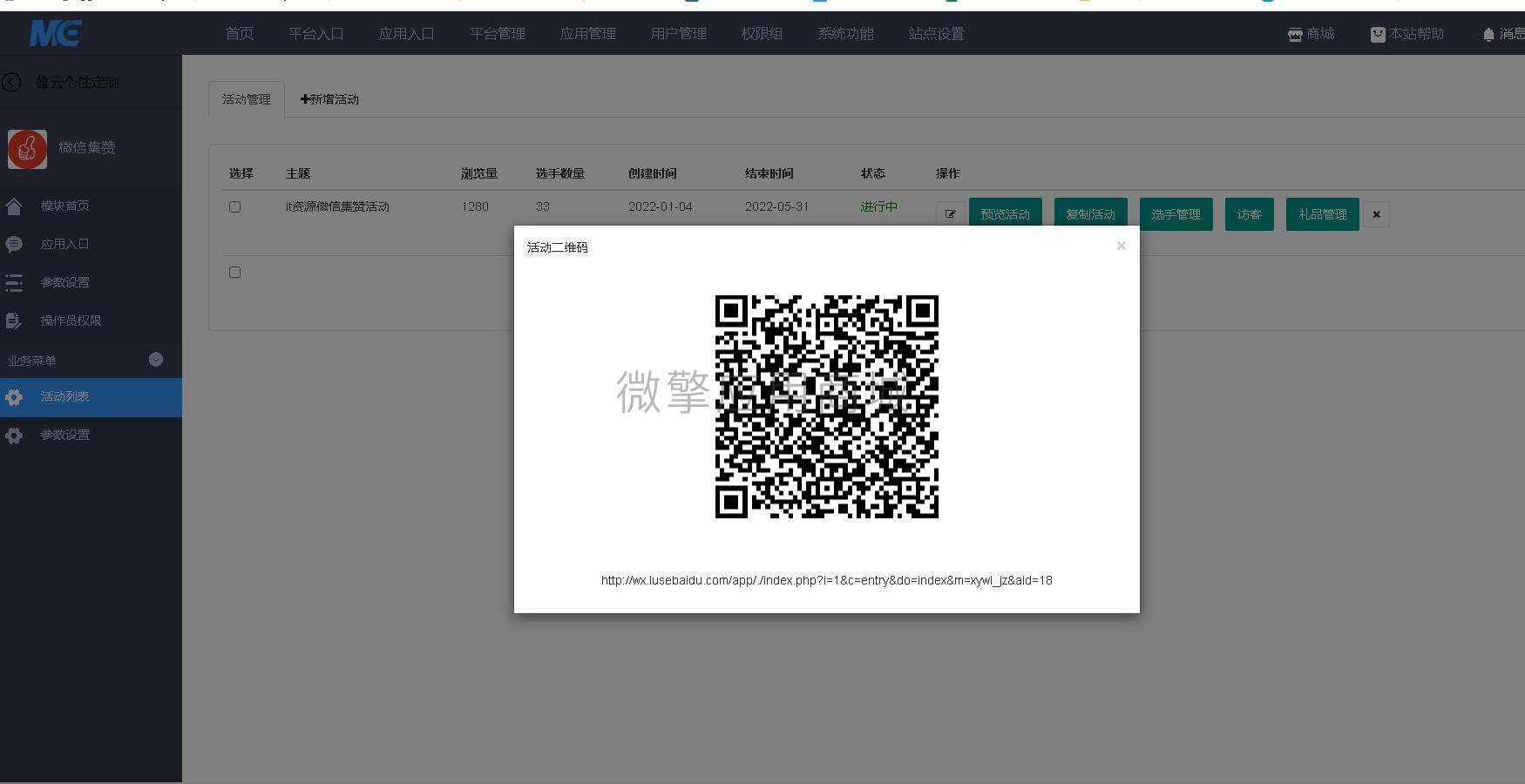The height and width of the screenshot is (784, 1525).
Task: Open 本站帮助 link
Action: [1416, 34]
